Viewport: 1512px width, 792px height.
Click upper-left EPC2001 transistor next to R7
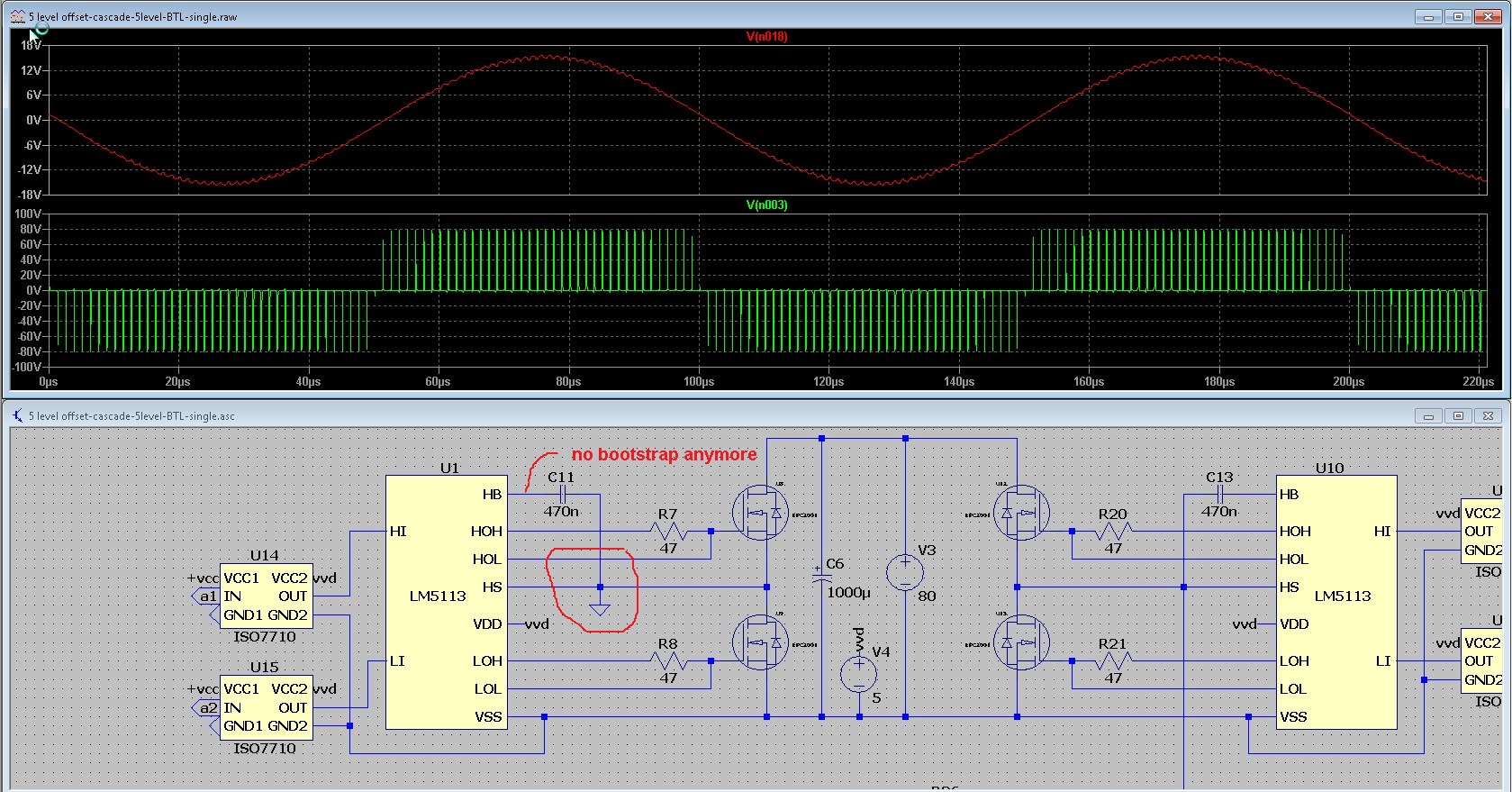[x=761, y=513]
